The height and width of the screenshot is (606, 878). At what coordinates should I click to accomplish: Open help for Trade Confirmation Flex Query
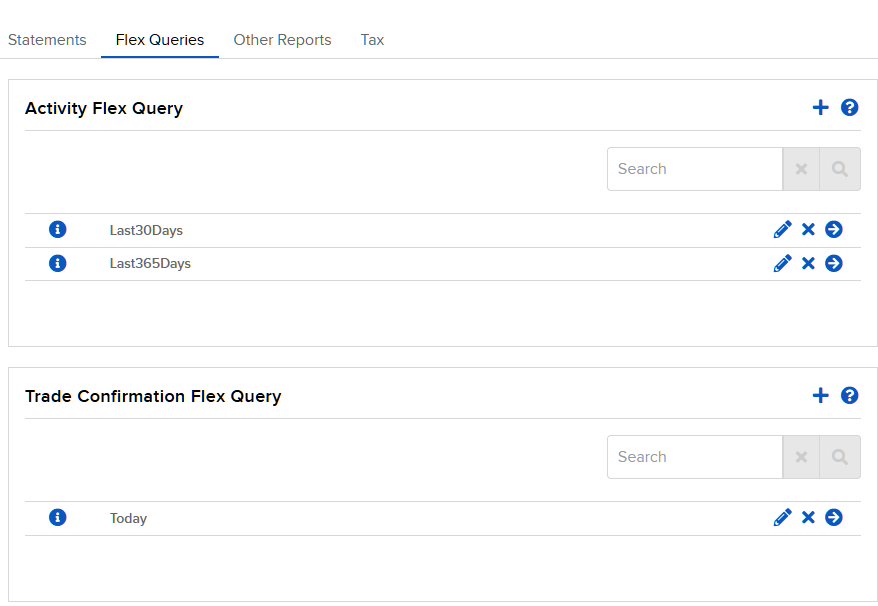point(849,395)
